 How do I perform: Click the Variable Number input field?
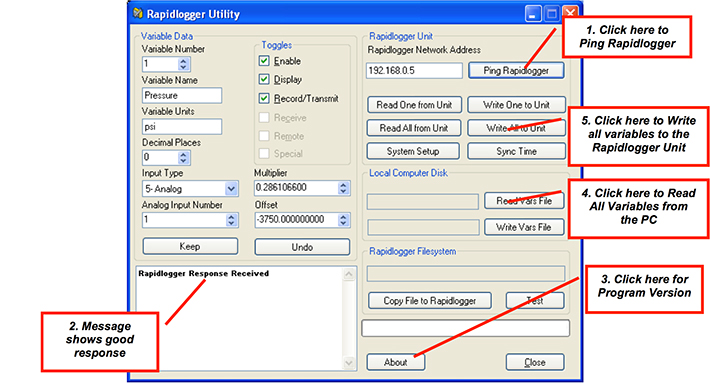click(160, 64)
